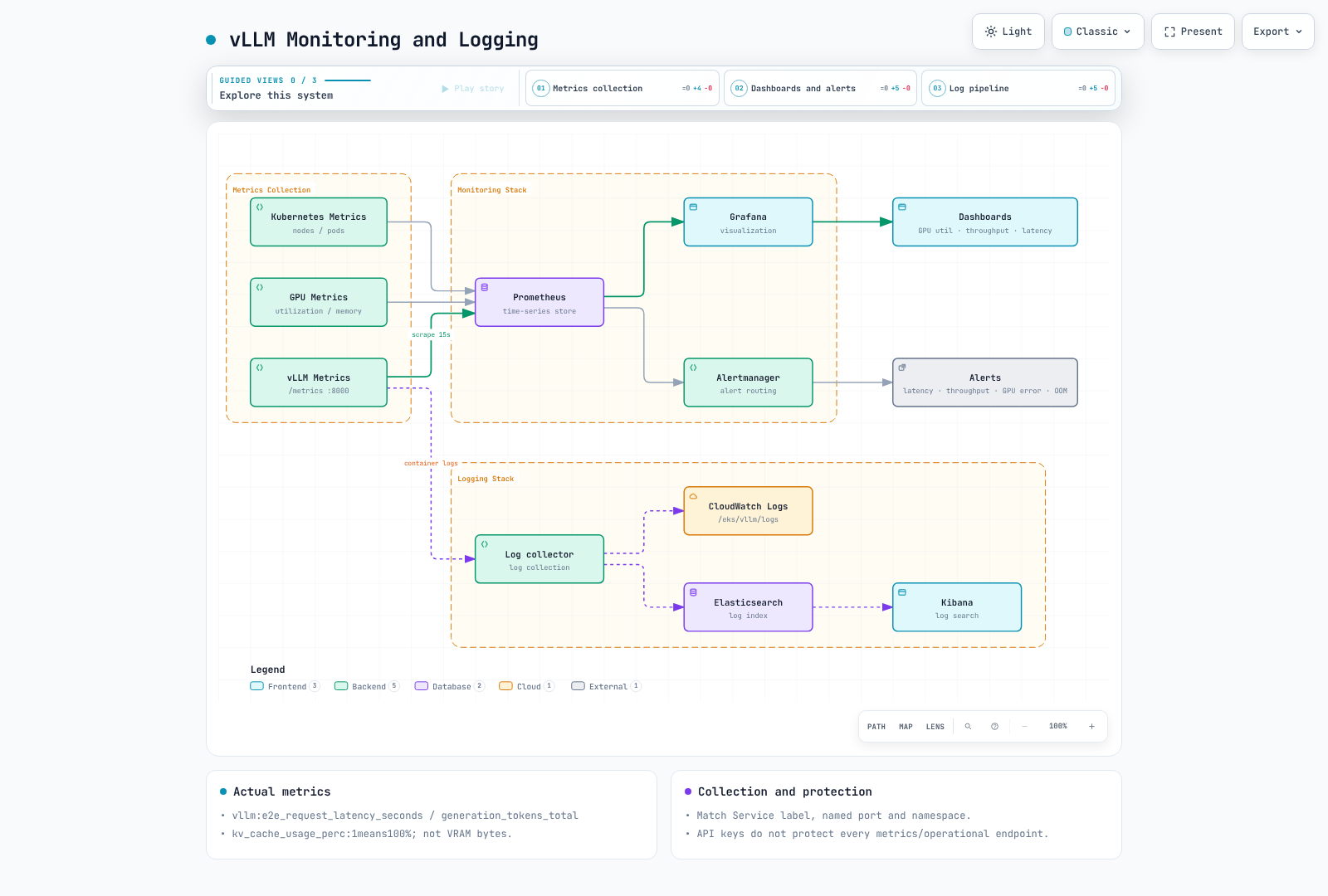Image resolution: width=1328 pixels, height=896 pixels.
Task: Toggle the Cloud legend filter
Action: (x=527, y=686)
